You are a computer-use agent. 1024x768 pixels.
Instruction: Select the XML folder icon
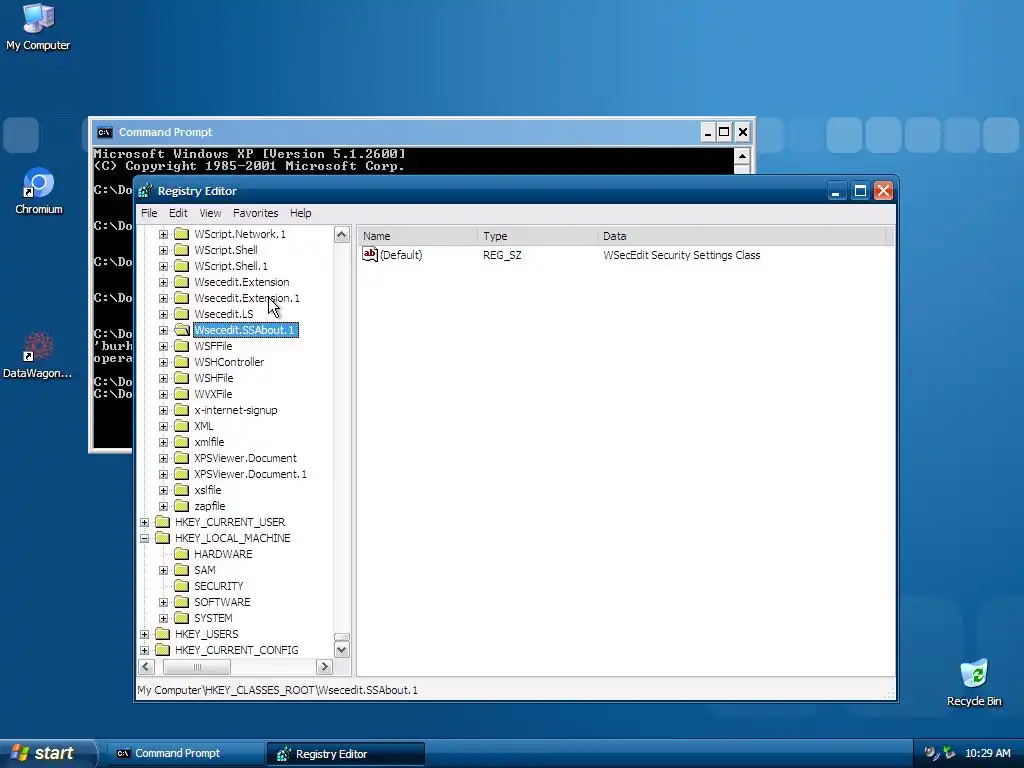pyautogui.click(x=182, y=426)
